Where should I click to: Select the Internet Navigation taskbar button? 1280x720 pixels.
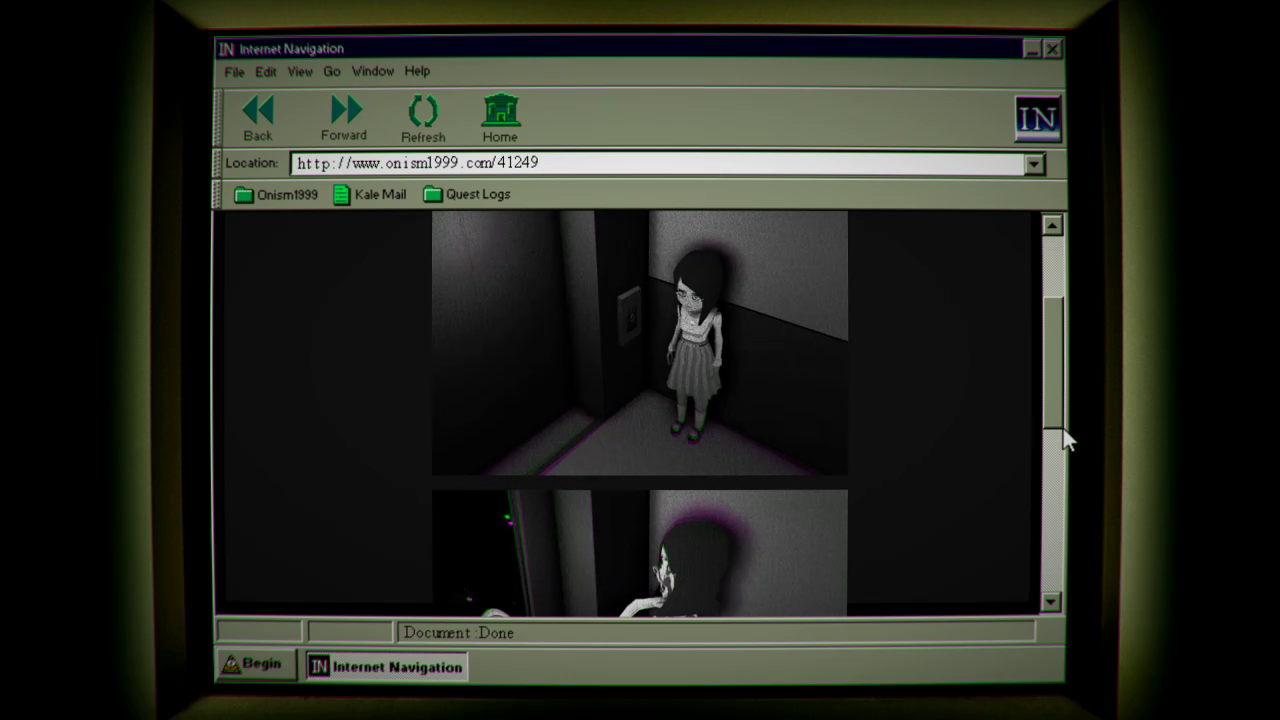(385, 666)
